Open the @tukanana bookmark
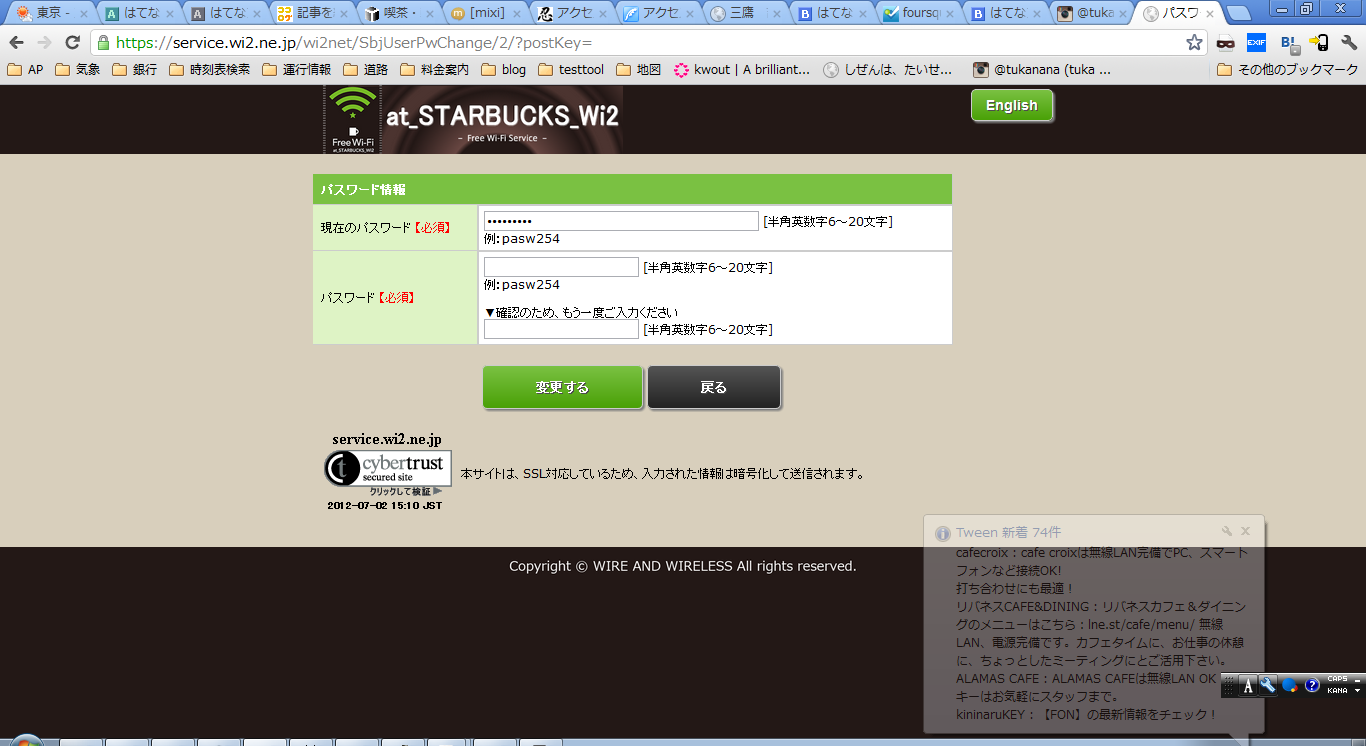 pyautogui.click(x=1042, y=70)
